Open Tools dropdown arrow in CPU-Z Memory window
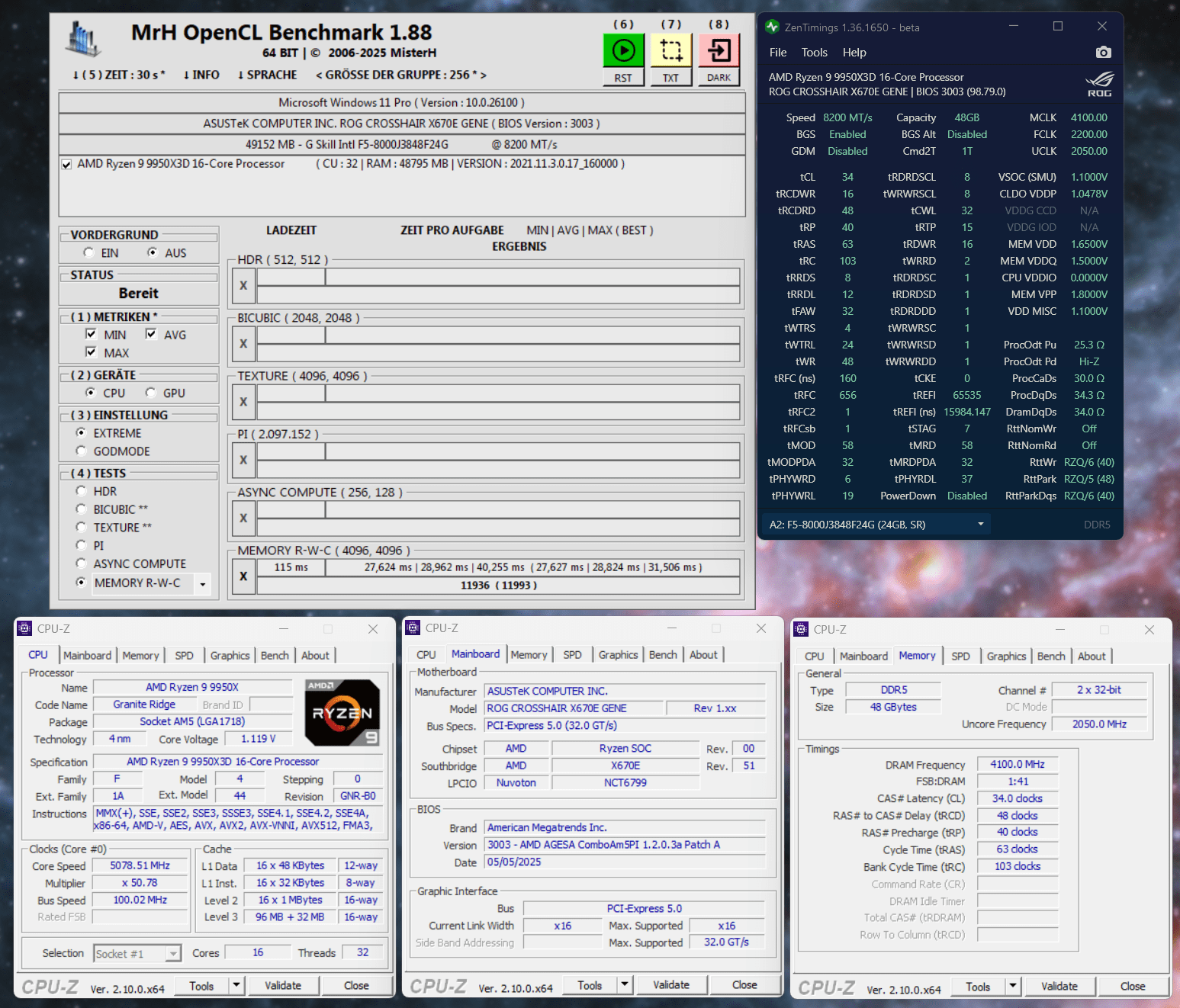 pos(1013,986)
